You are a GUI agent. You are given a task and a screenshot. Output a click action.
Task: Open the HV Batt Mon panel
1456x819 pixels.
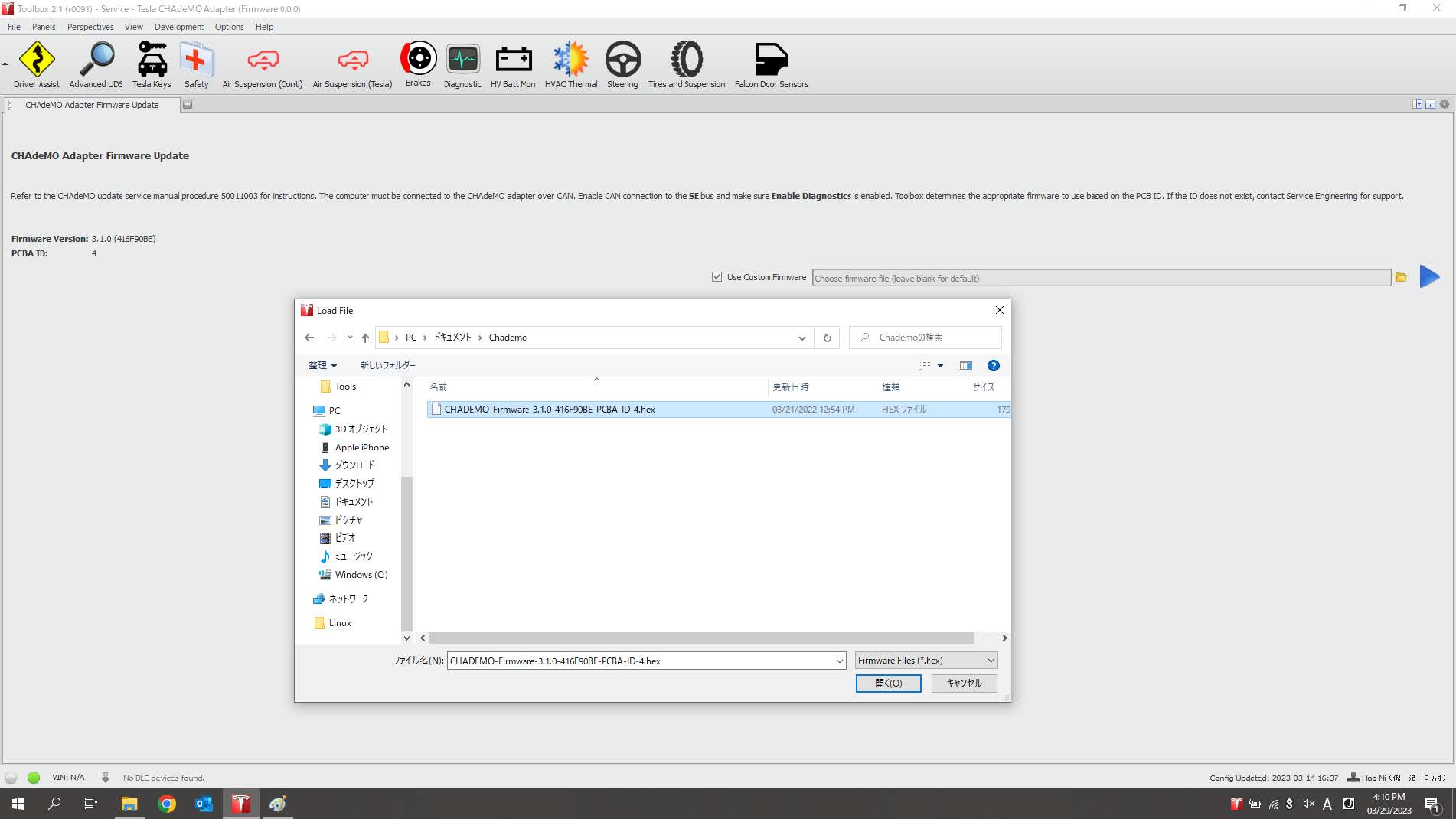point(513,60)
